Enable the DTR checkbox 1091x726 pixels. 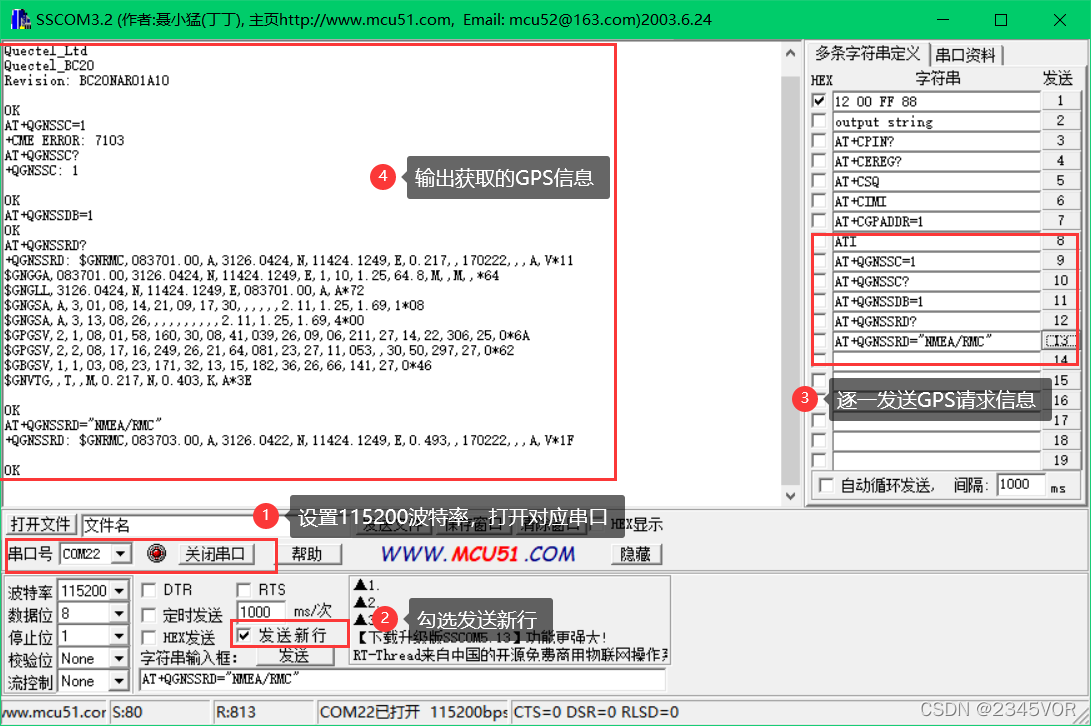[x=148, y=590]
